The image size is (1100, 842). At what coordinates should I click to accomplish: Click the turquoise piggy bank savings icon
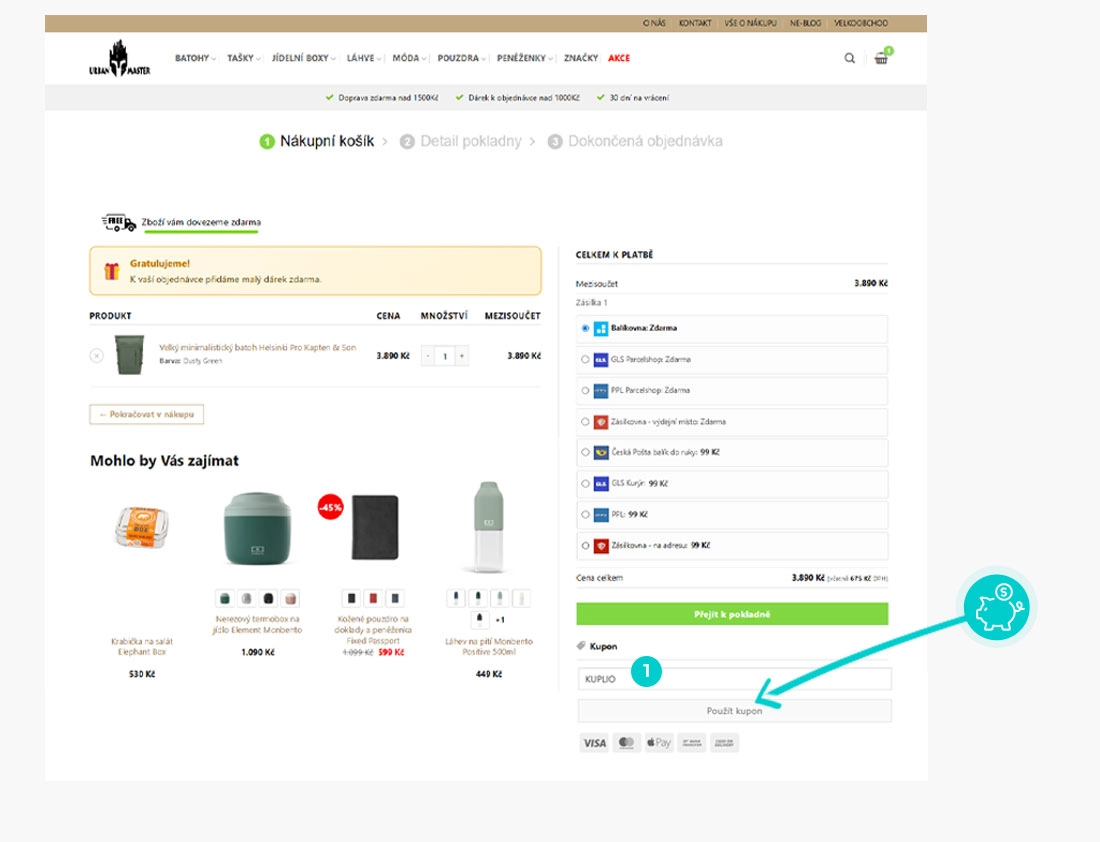click(x=997, y=606)
